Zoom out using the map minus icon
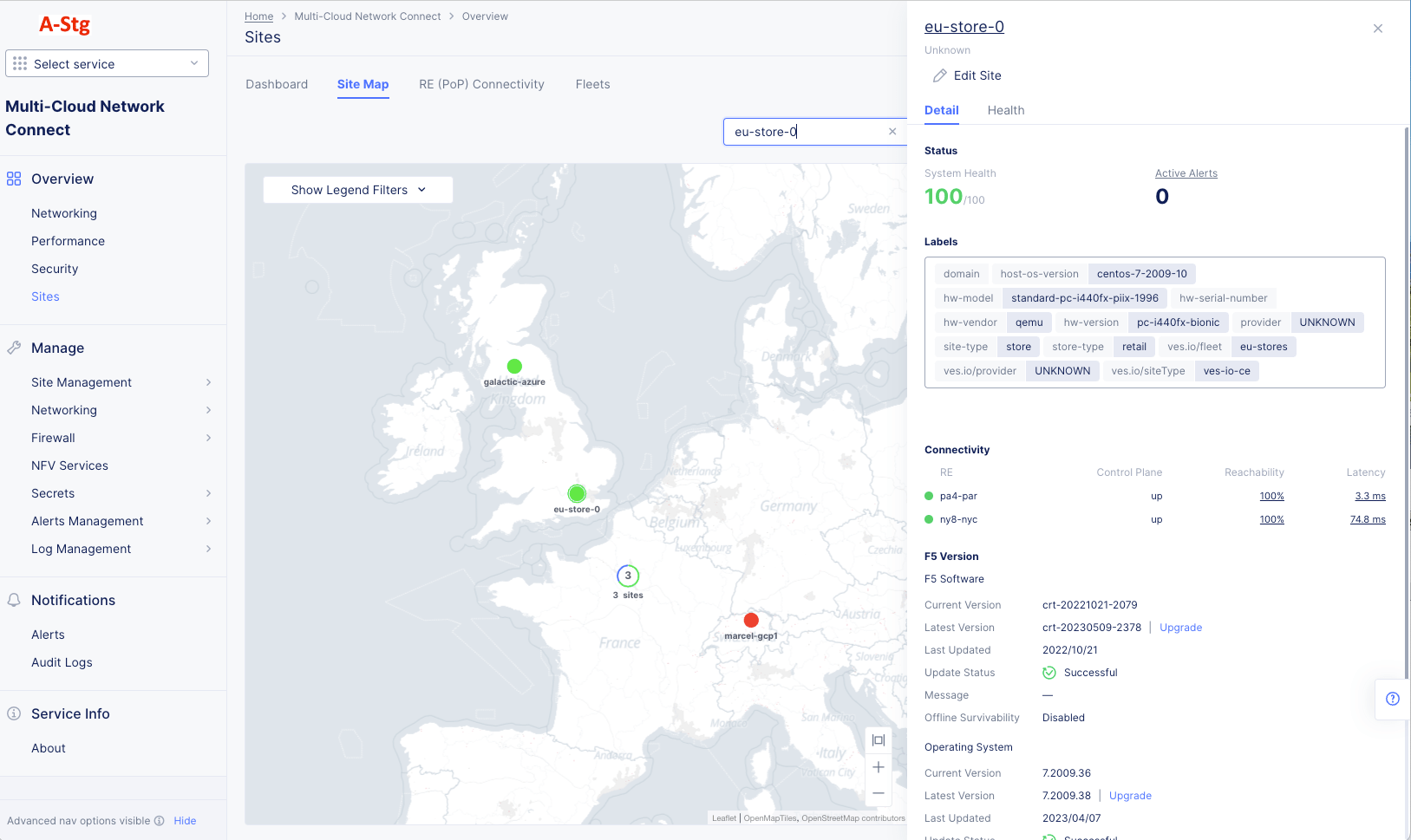The height and width of the screenshot is (840, 1411). [x=878, y=793]
